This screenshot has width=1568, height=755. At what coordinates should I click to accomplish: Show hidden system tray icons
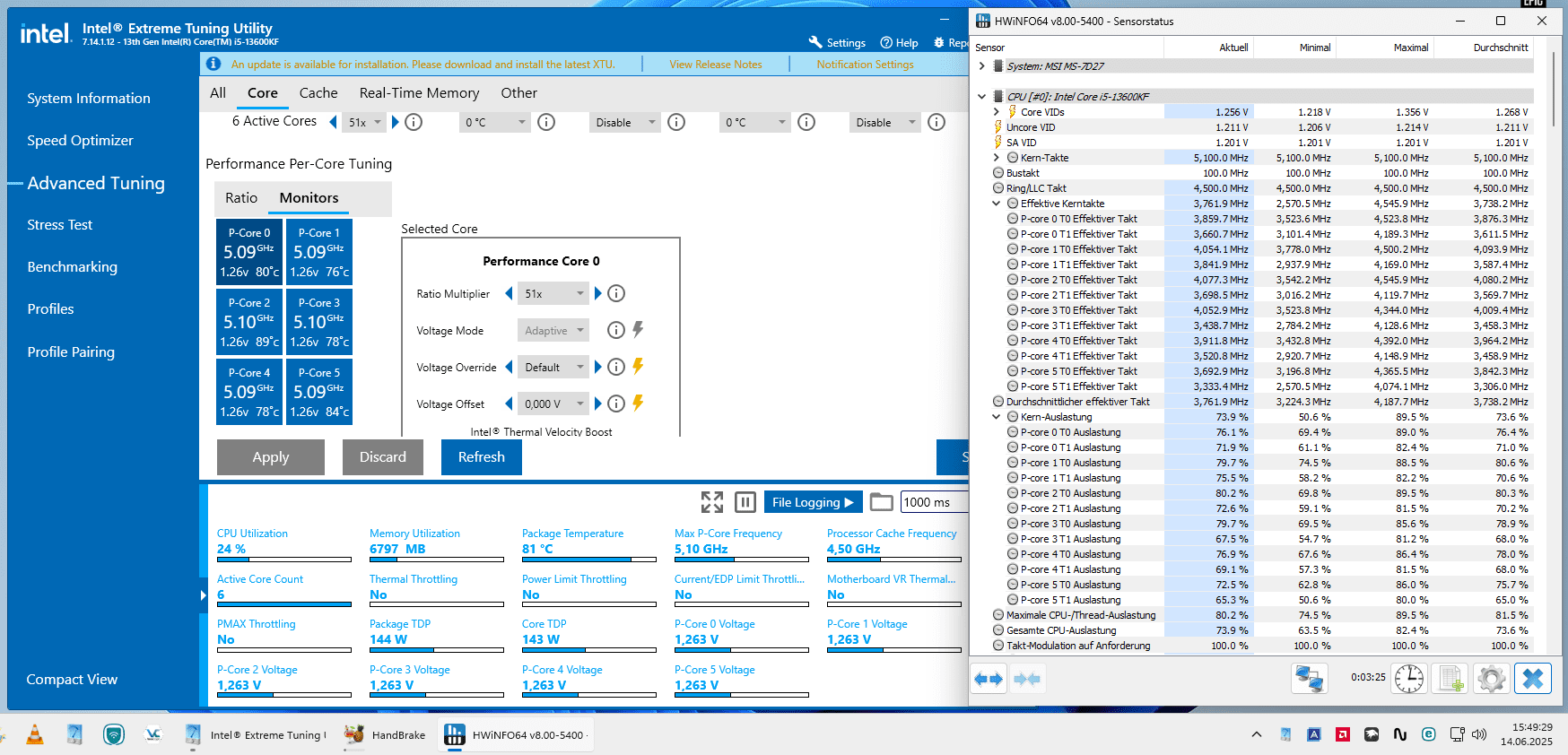point(1257,734)
